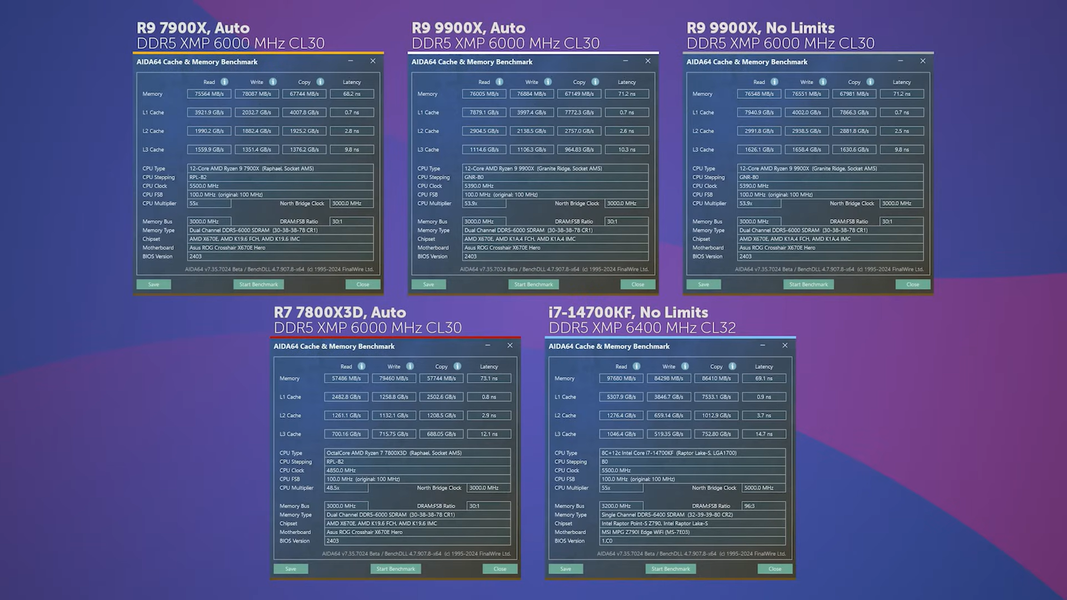Screen dimensions: 1067x600
Task: Open Write info icon in R9 9900X Auto window
Action: point(548,82)
